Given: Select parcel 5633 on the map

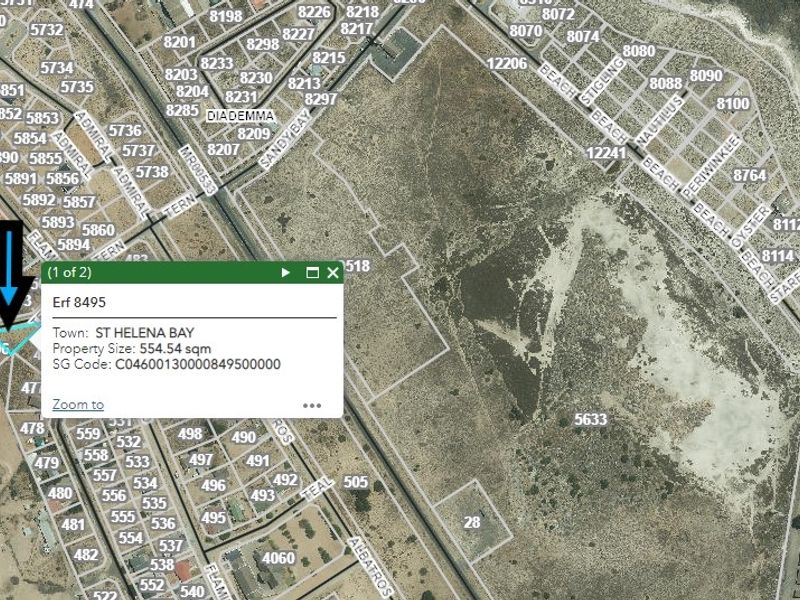Looking at the screenshot, I should [x=590, y=420].
